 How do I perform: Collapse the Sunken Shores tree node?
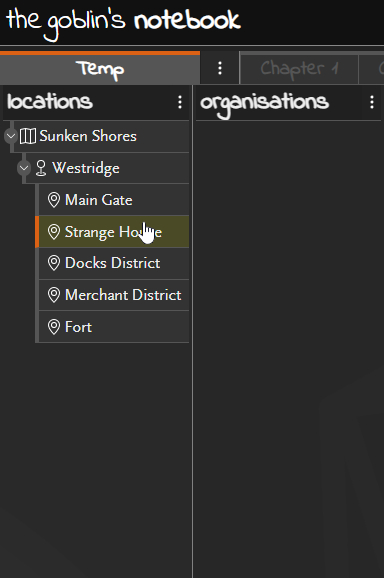point(11,136)
